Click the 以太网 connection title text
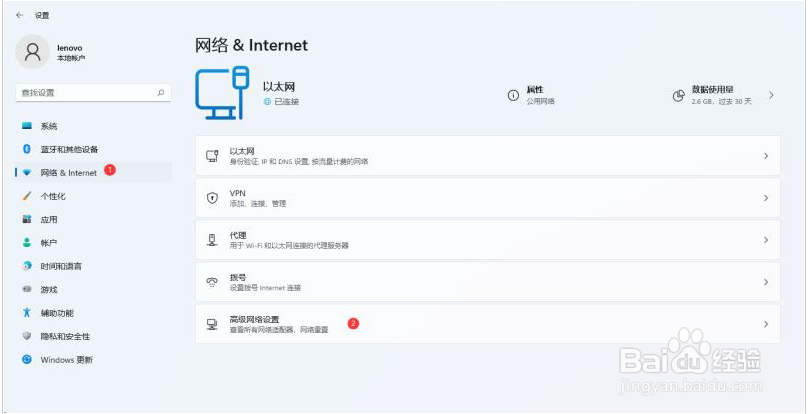Screen dimensions: 808x414 pyautogui.click(x=279, y=87)
